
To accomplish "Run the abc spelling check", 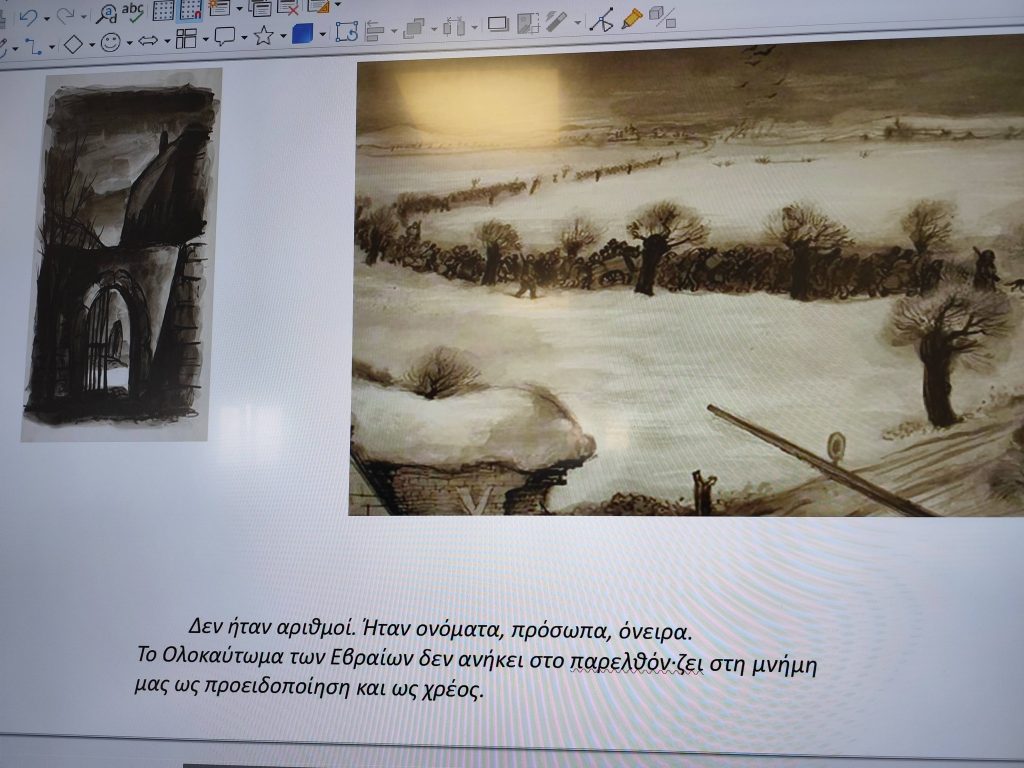I will (133, 12).
